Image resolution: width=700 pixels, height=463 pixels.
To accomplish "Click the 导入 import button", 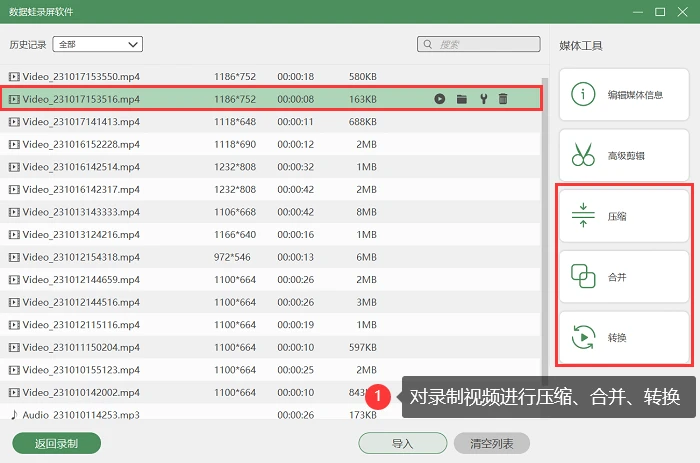I will [x=403, y=443].
